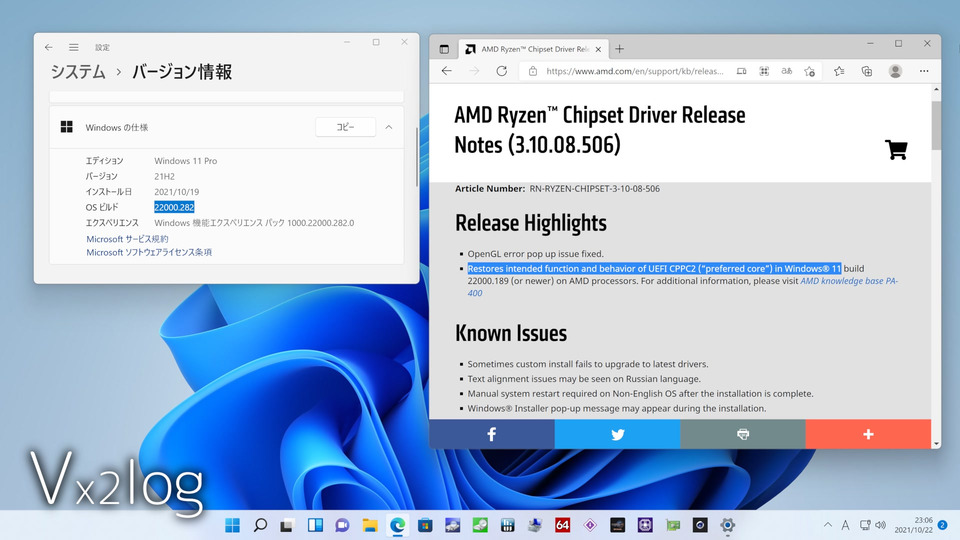Click the amd.com address bar
The image size is (960, 540).
634,71
